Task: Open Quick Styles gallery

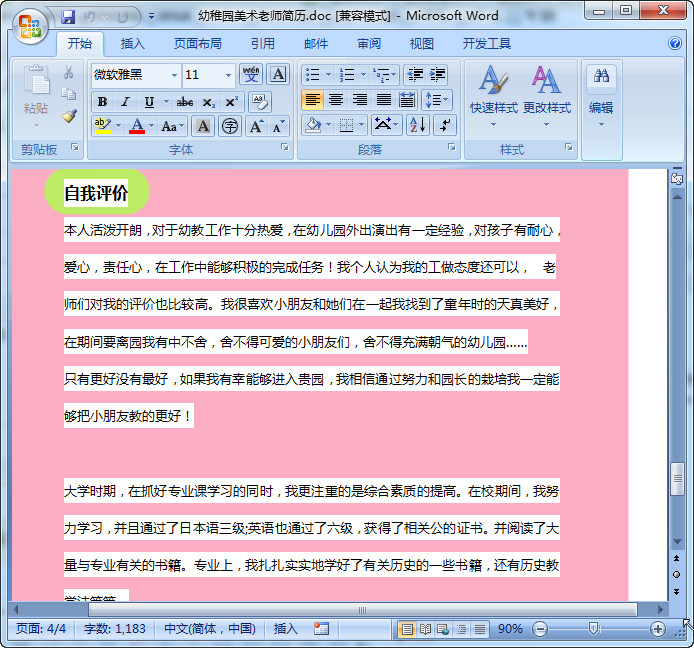Action: (494, 95)
